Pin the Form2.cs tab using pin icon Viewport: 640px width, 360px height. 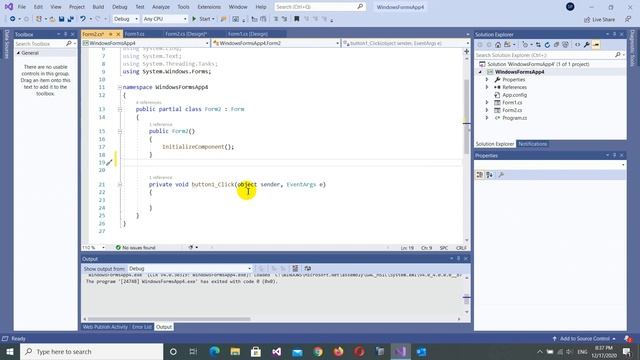coord(111,34)
